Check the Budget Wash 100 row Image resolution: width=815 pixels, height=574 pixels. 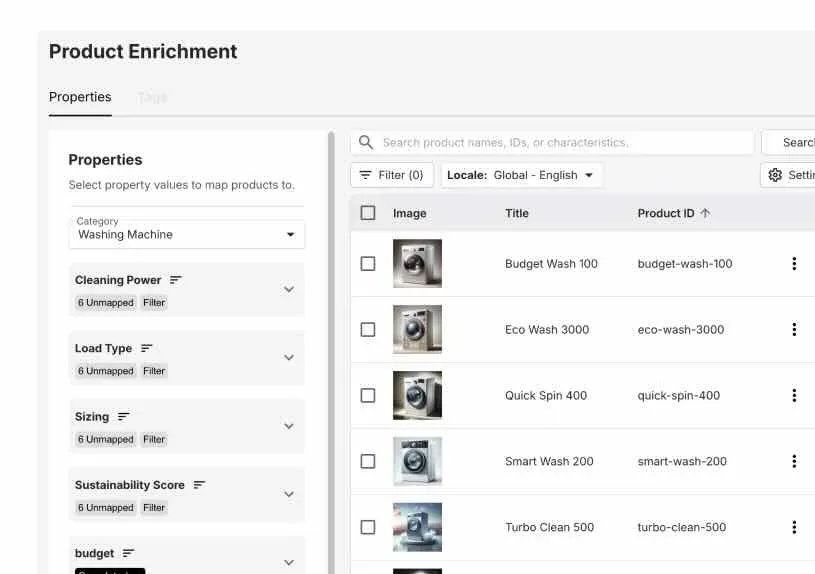tap(368, 264)
